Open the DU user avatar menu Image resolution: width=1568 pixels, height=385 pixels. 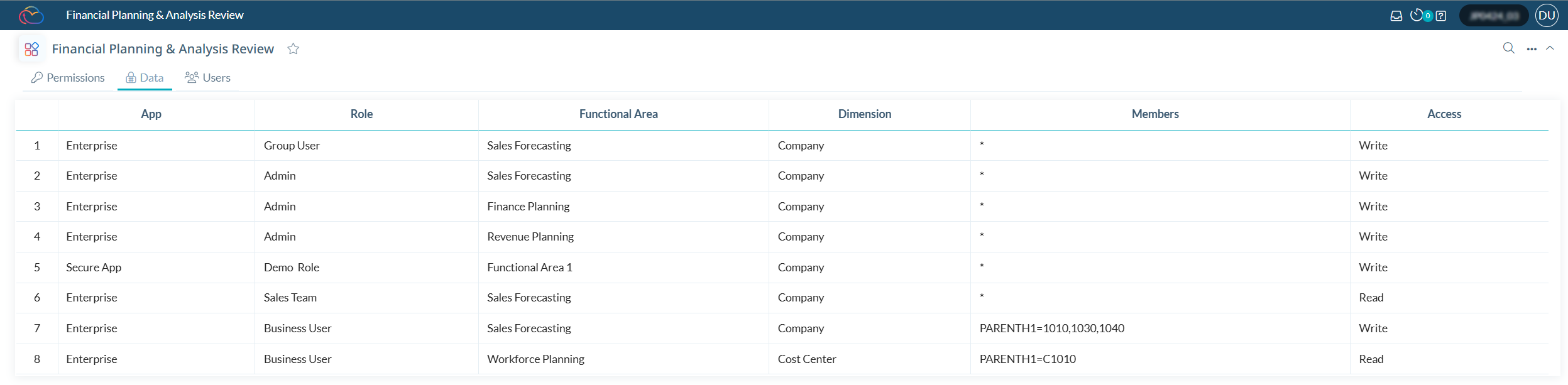click(x=1547, y=16)
